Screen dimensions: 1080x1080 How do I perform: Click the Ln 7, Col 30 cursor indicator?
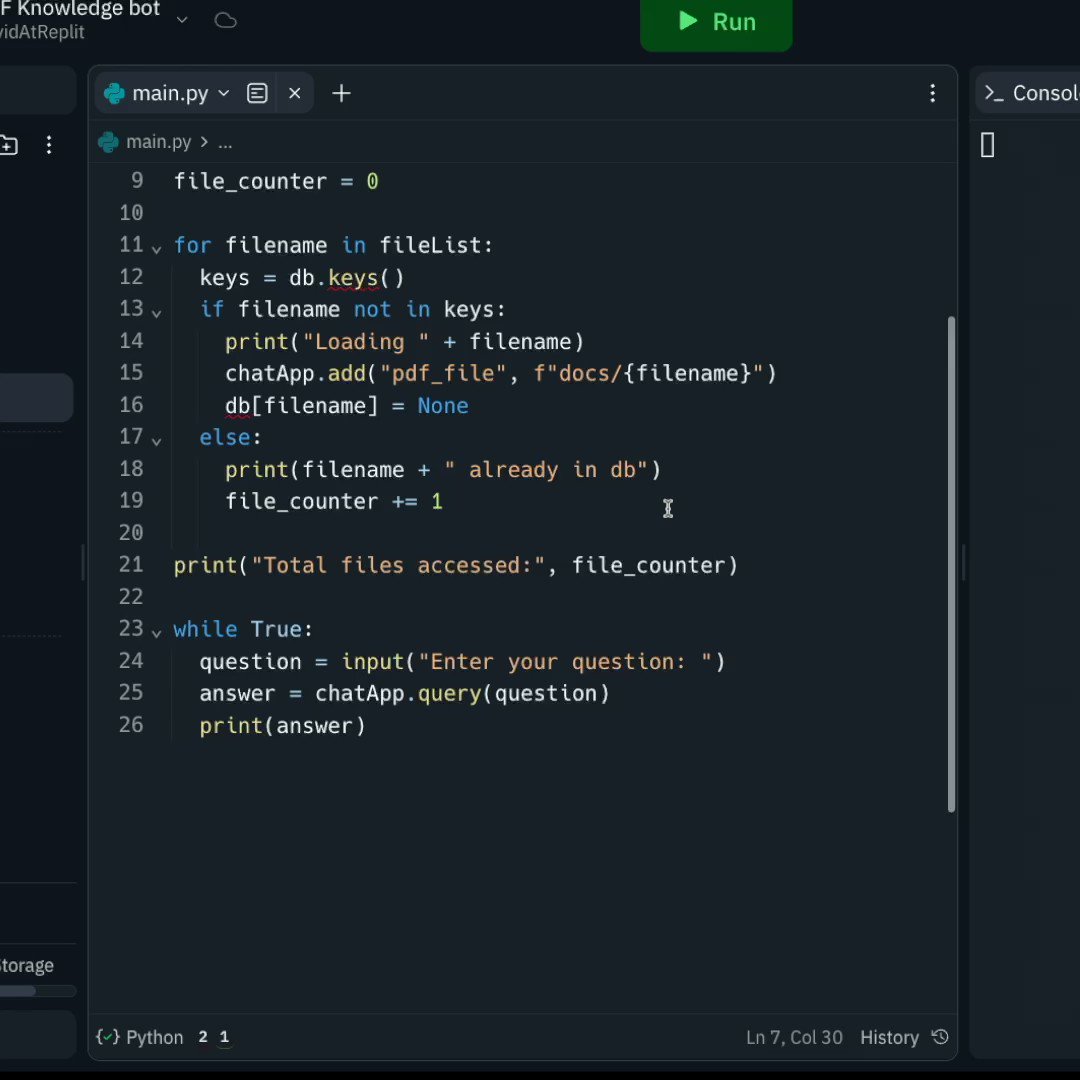(x=794, y=1037)
